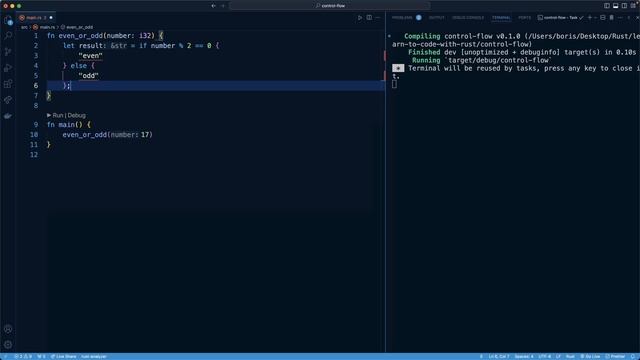Viewport: 640px width, 360px height.
Task: Click the line number 6 gutter
Action: [36, 85]
